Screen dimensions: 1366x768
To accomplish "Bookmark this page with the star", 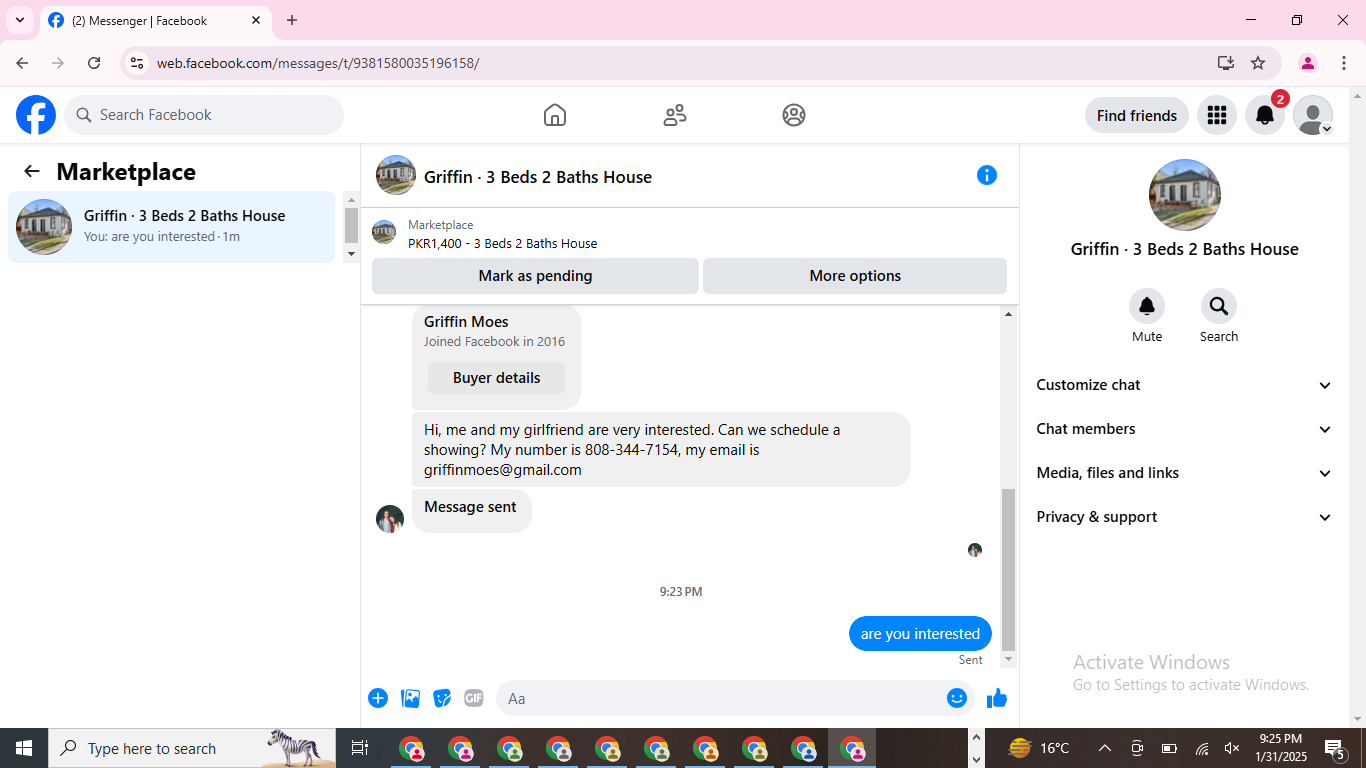I will coord(1258,63).
